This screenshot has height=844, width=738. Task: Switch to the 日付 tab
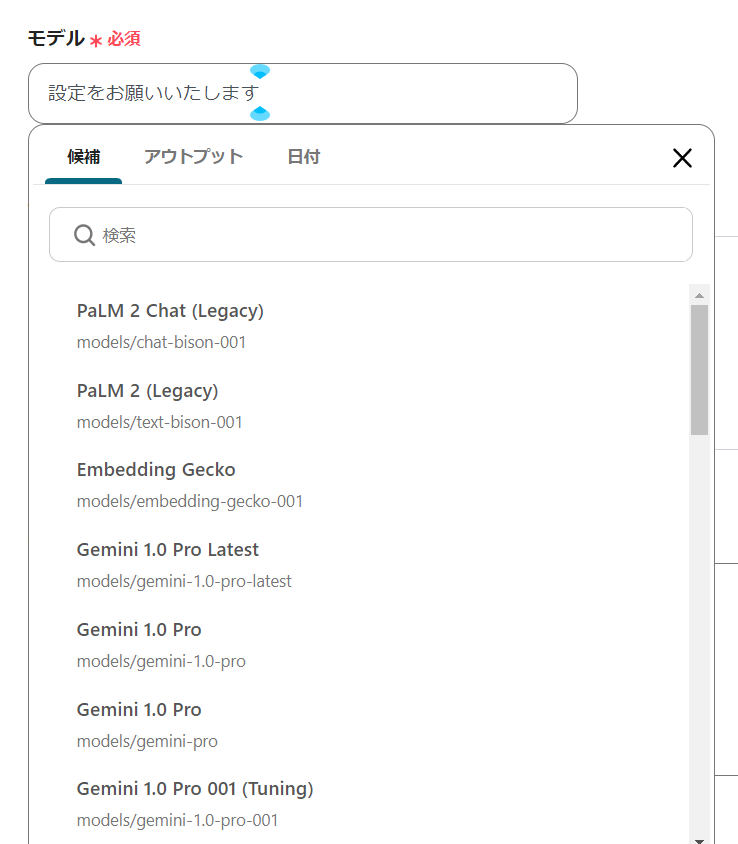point(304,157)
